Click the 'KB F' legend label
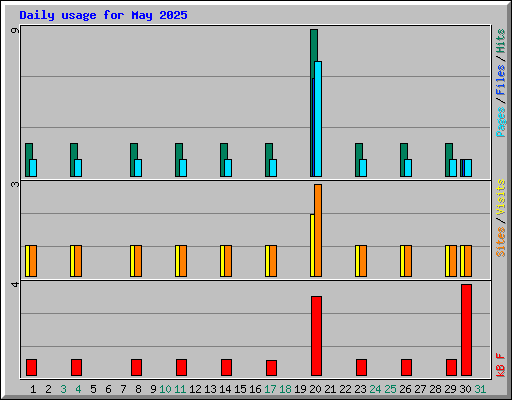 (500, 365)
